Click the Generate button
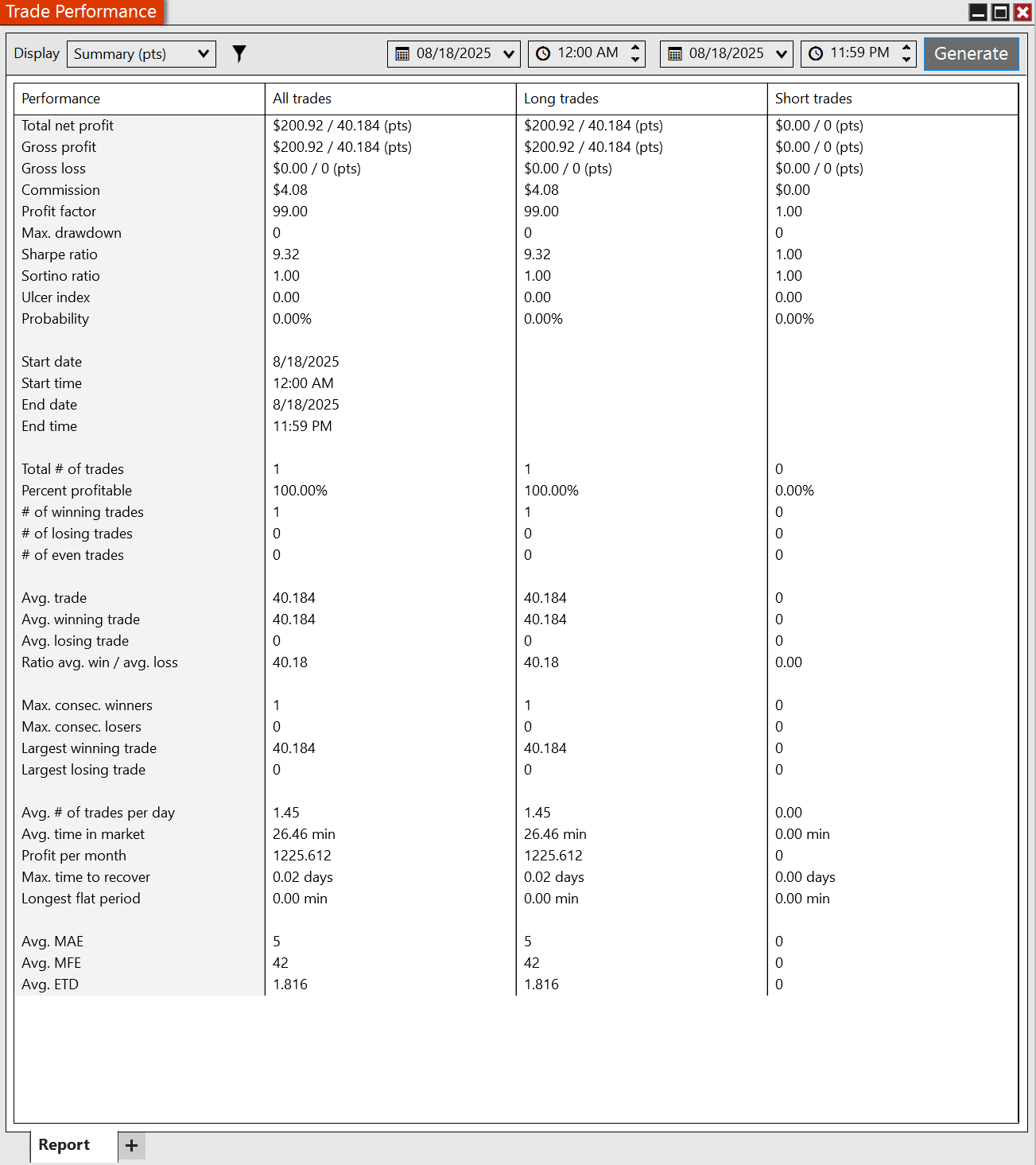1036x1165 pixels. [971, 53]
